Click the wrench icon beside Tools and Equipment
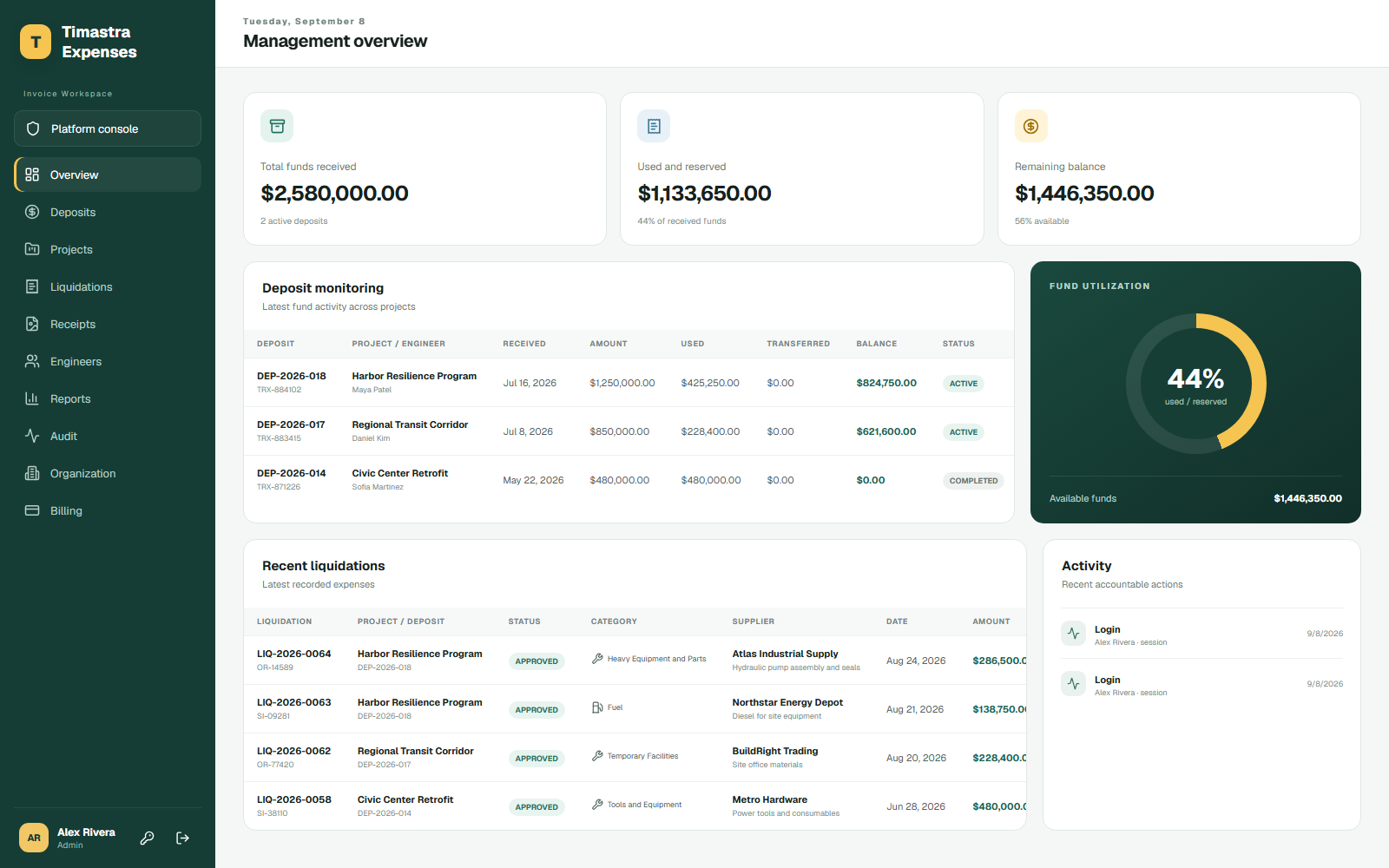Image resolution: width=1389 pixels, height=868 pixels. pyautogui.click(x=597, y=805)
